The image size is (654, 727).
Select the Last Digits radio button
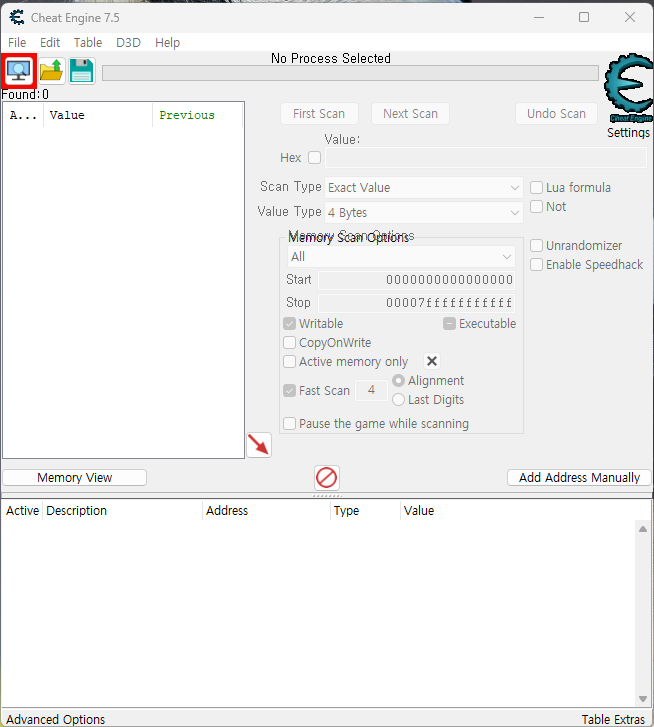click(x=398, y=400)
